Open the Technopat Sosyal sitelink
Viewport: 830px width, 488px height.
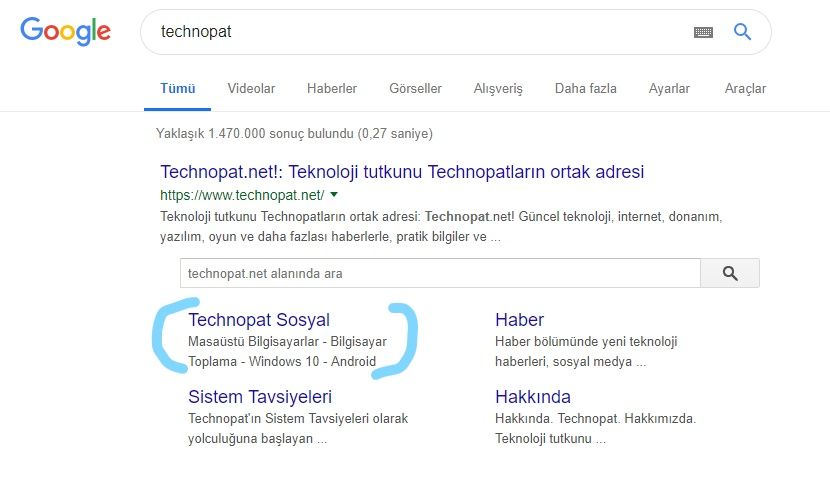[259, 320]
